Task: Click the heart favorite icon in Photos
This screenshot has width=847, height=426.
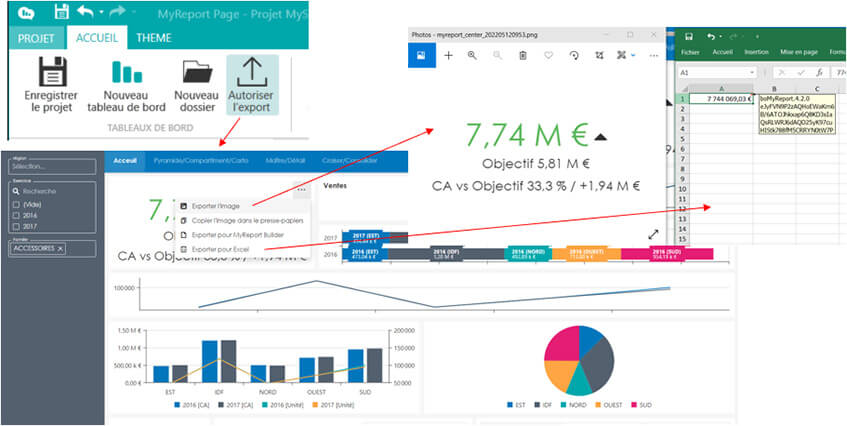Action: 548,55
